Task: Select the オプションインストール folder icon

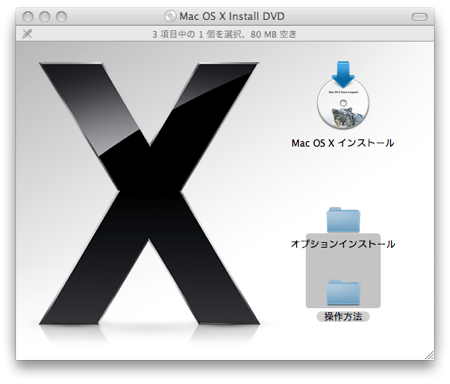Action: pos(343,220)
